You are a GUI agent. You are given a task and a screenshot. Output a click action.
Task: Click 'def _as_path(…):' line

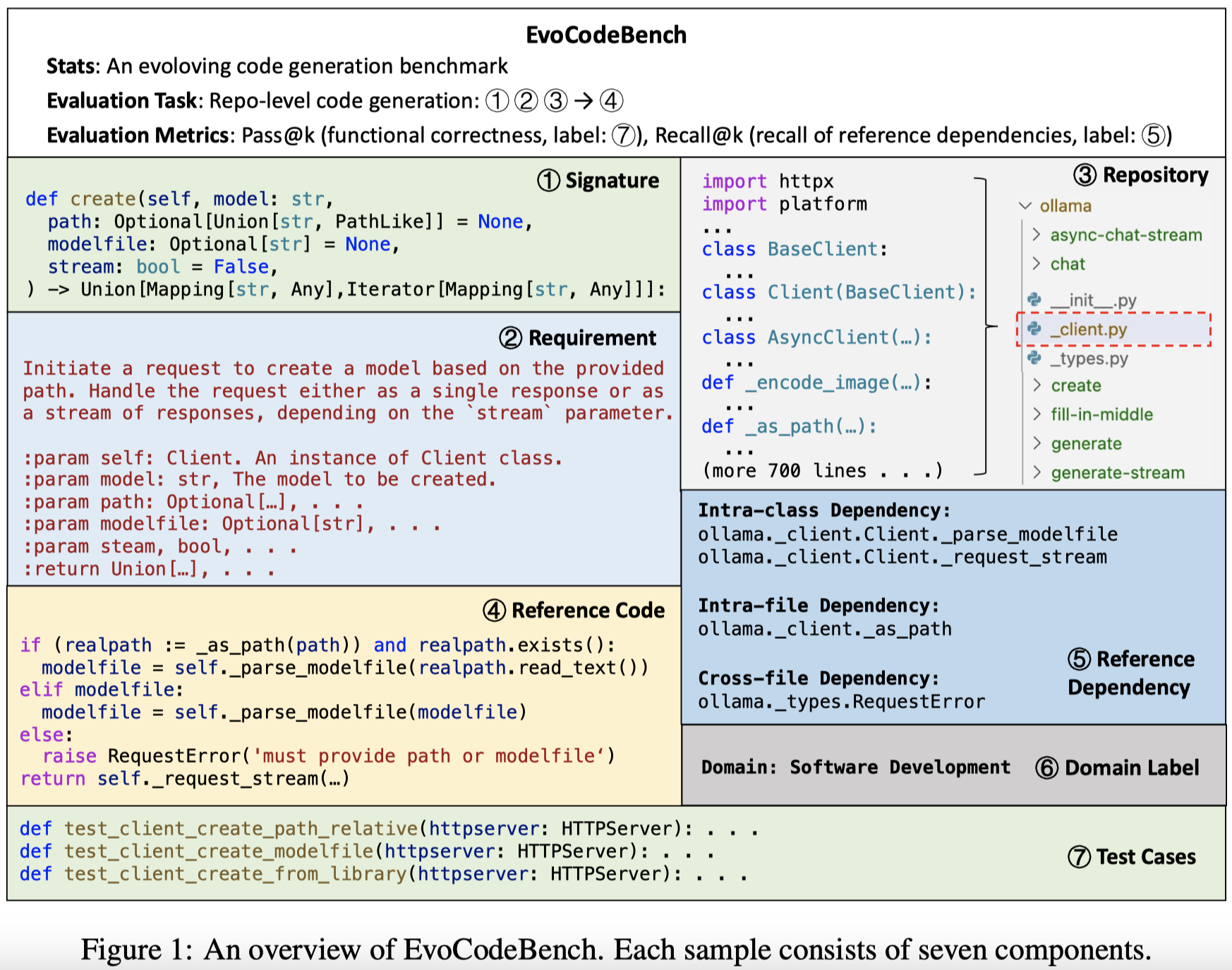pyautogui.click(x=789, y=426)
